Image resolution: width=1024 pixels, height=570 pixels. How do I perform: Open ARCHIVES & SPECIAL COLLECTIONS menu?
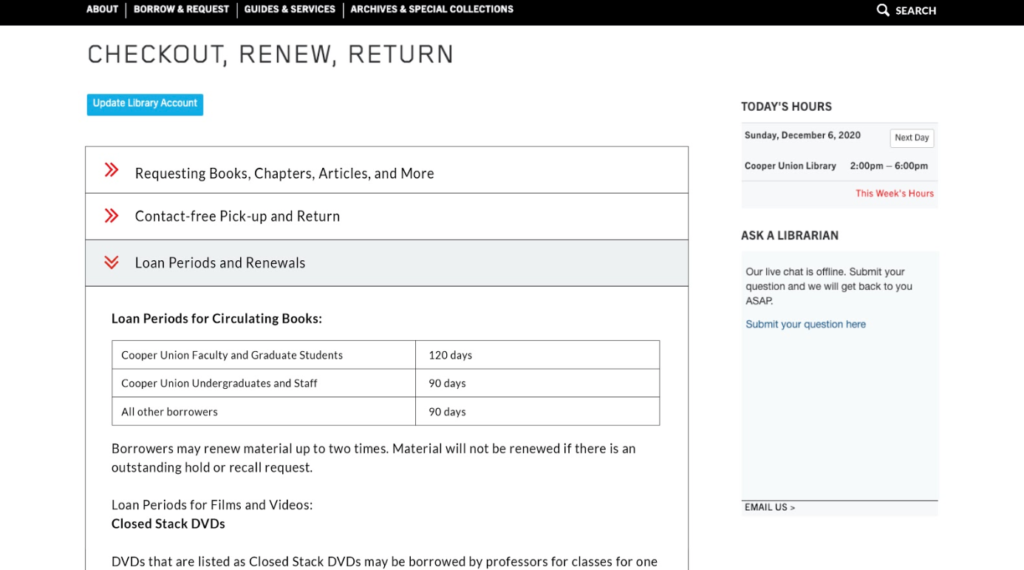[432, 9]
